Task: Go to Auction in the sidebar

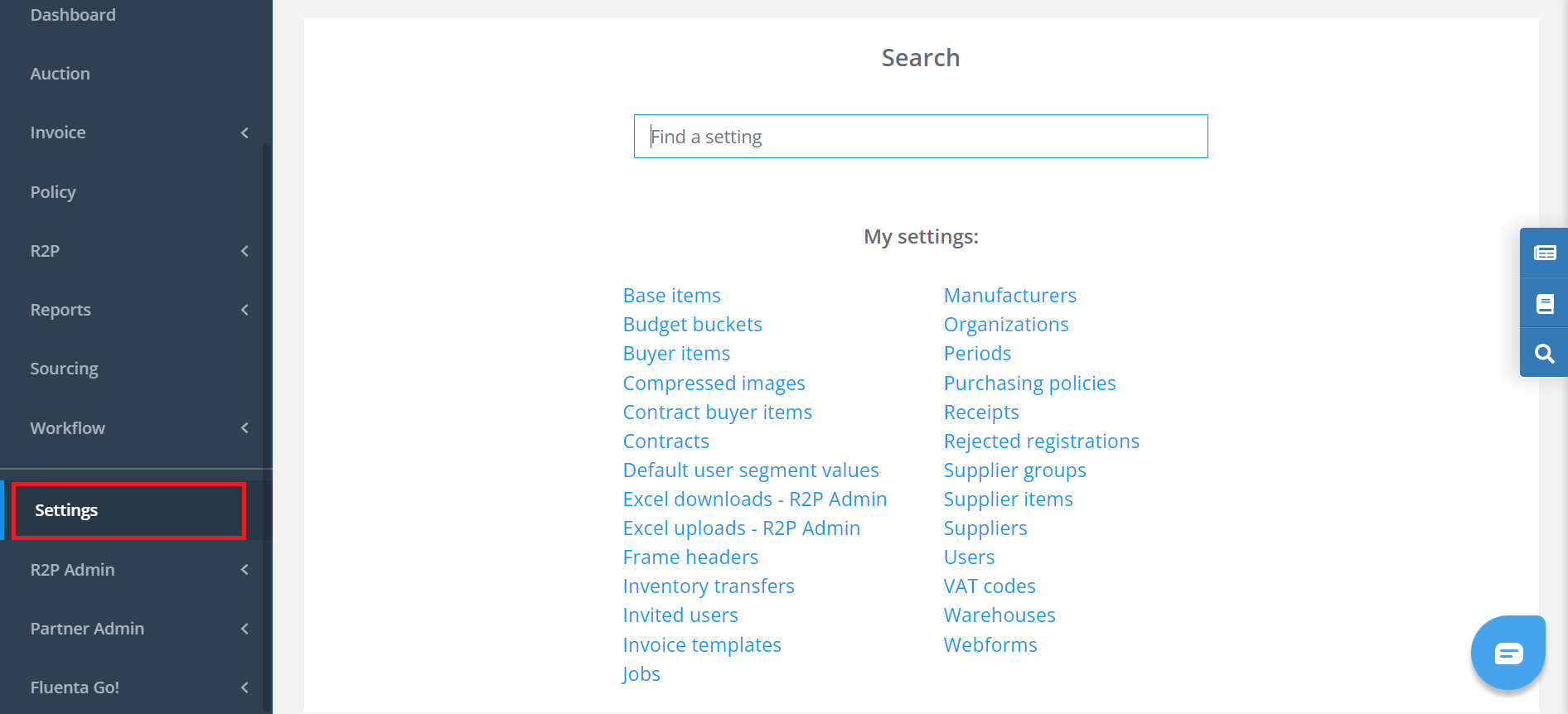Action: tap(60, 74)
